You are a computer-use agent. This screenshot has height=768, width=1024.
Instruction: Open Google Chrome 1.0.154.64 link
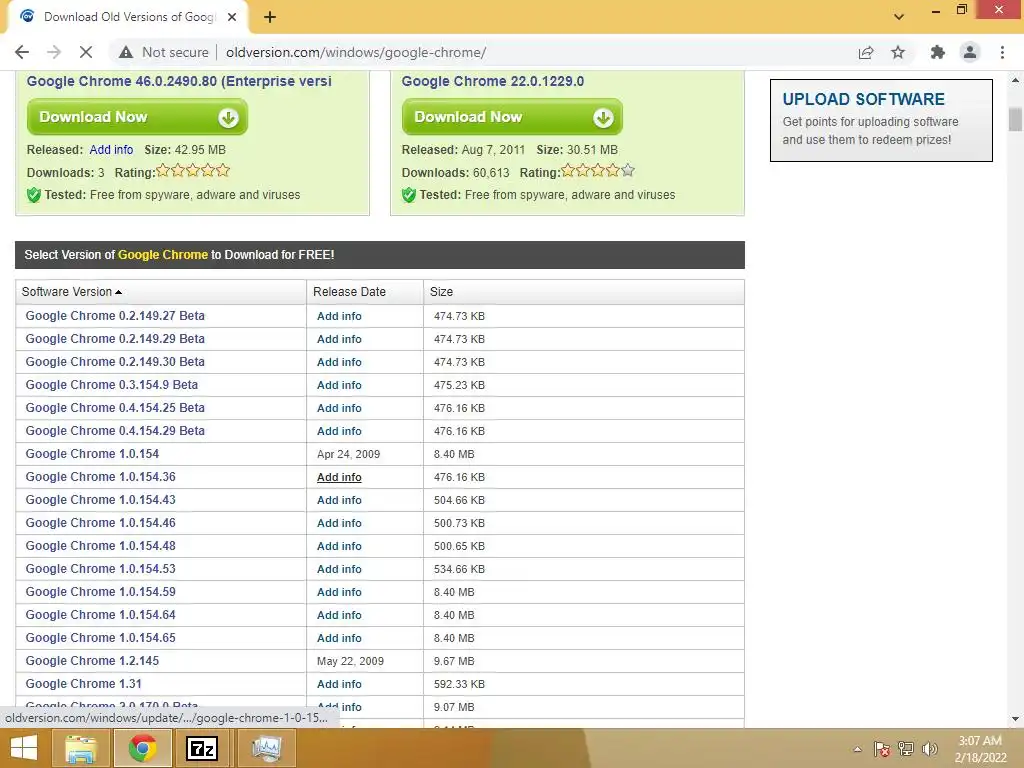[x=101, y=615]
